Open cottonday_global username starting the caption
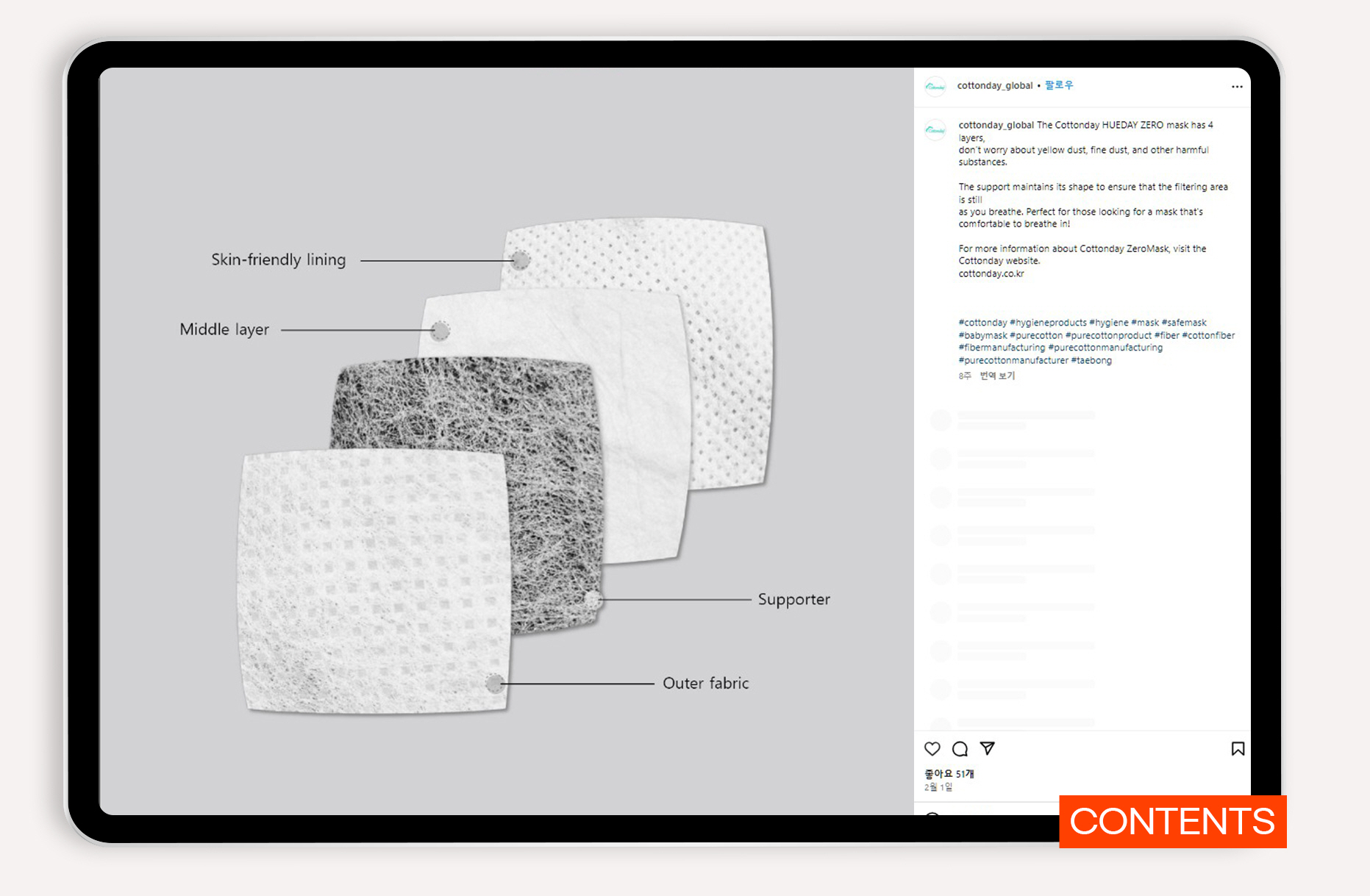 point(996,125)
